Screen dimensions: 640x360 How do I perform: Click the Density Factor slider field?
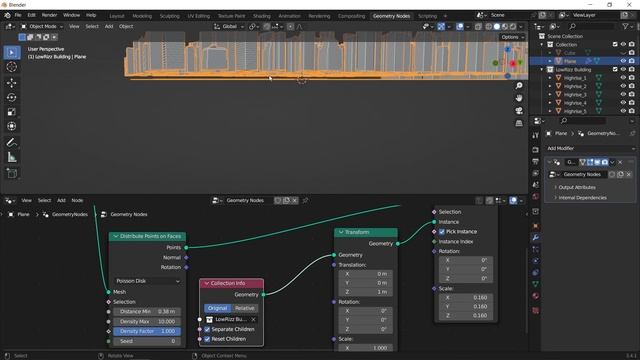pos(147,331)
